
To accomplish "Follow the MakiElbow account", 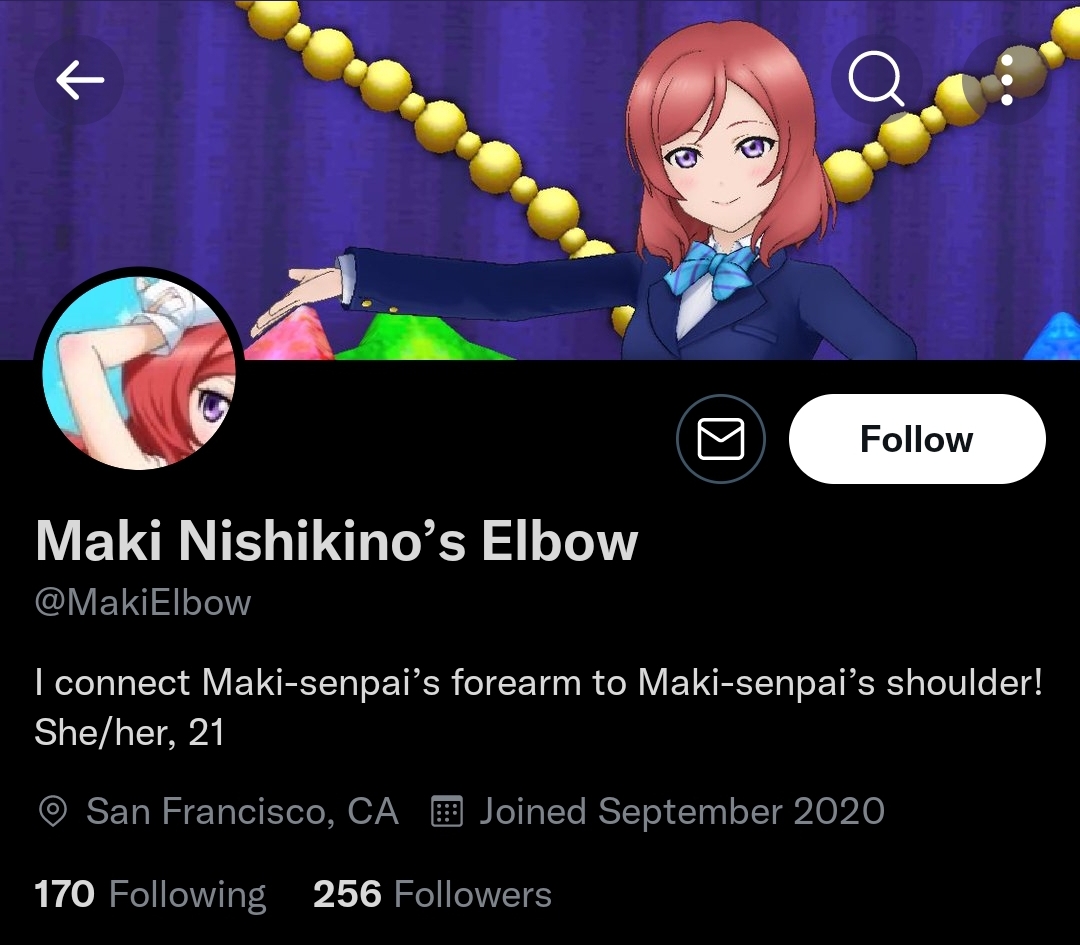I will pos(917,439).
